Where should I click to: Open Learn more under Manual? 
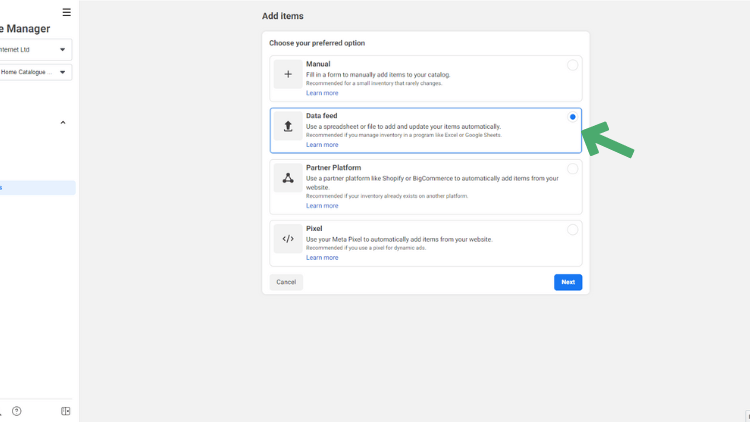(322, 93)
